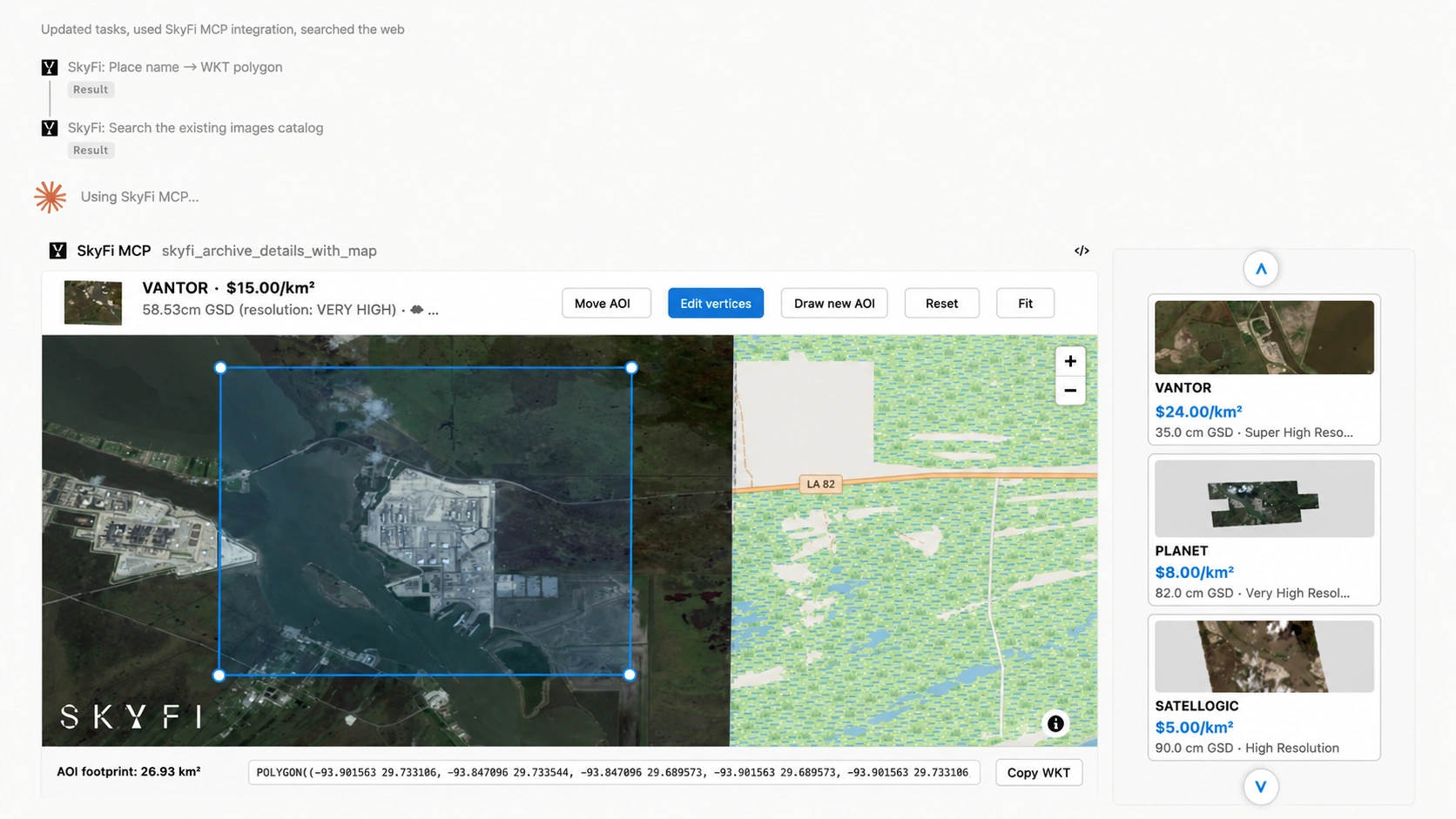Select the top-left AOI vertex handle

pos(220,368)
